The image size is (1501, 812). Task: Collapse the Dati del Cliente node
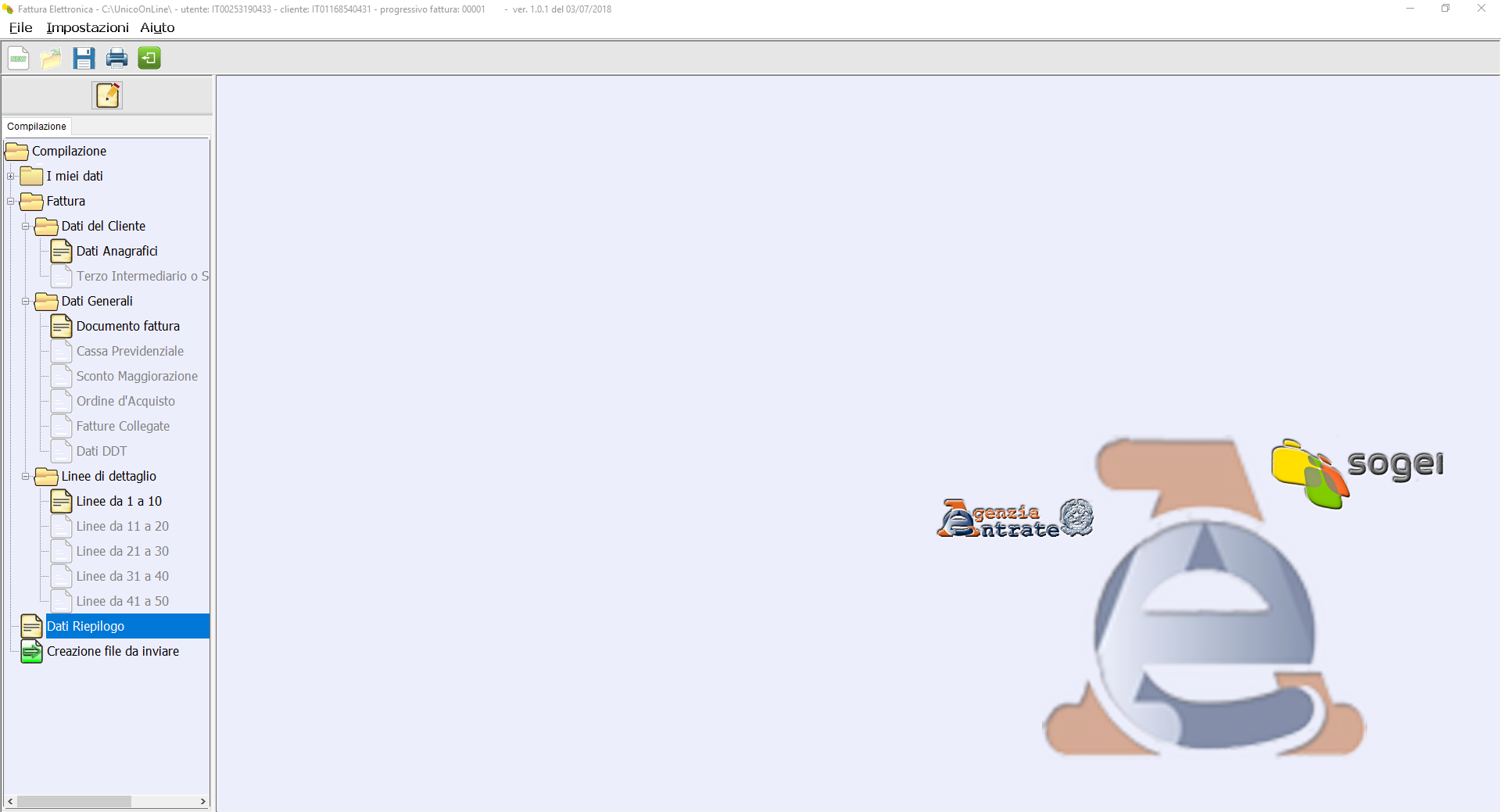pos(26,227)
